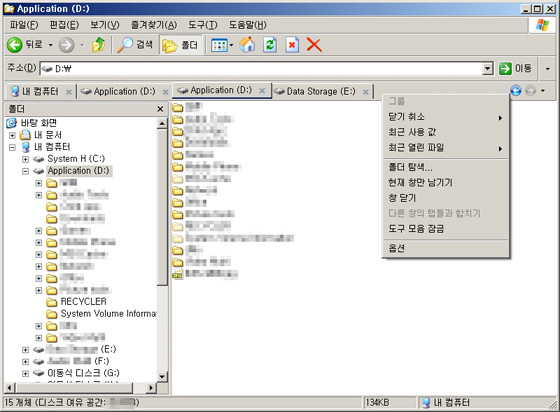Viewport: 560px width, 412px height.
Task: Close the active Application (D:) tab
Action: pos(262,91)
